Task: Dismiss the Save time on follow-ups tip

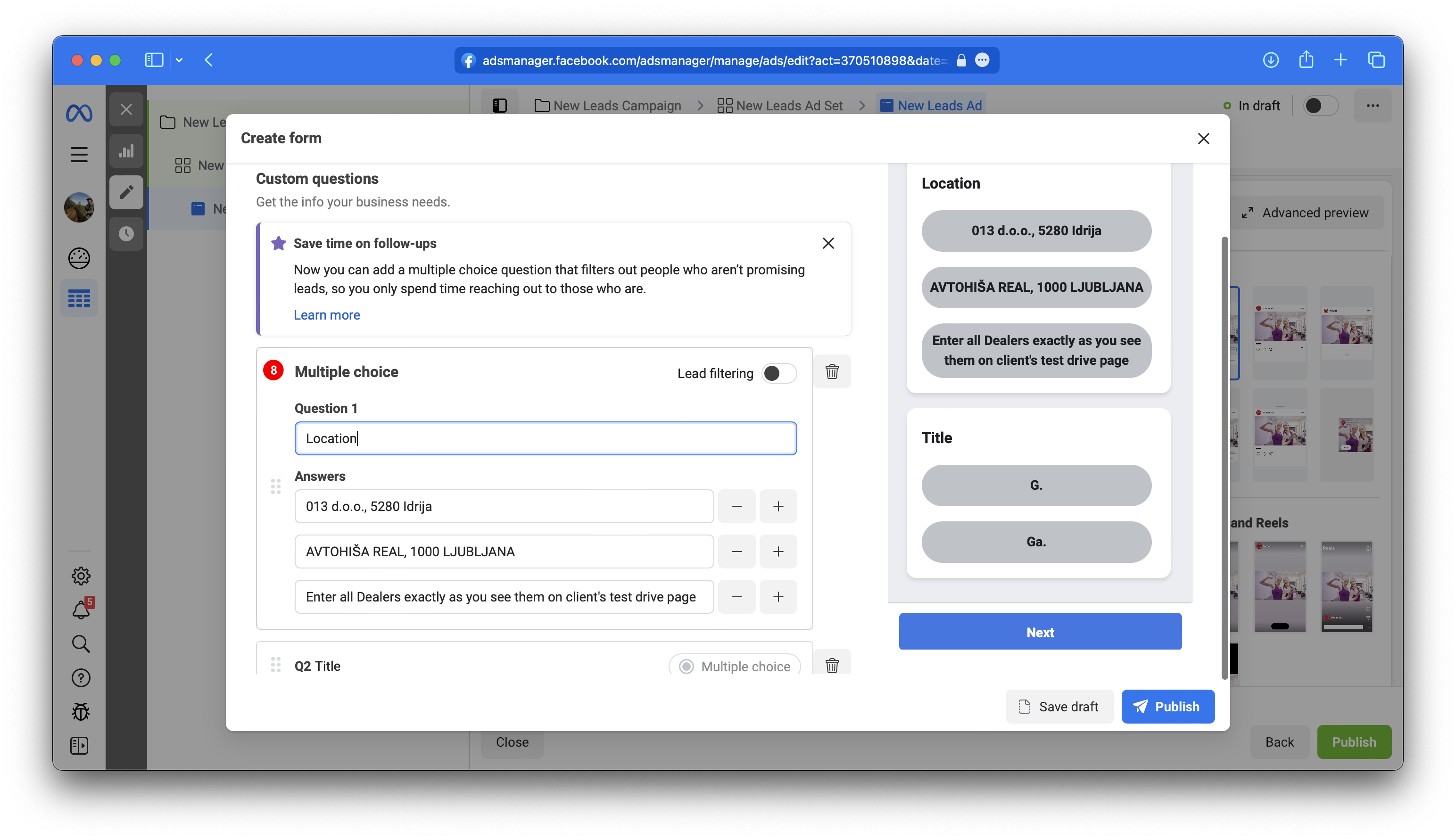Action: (828, 243)
